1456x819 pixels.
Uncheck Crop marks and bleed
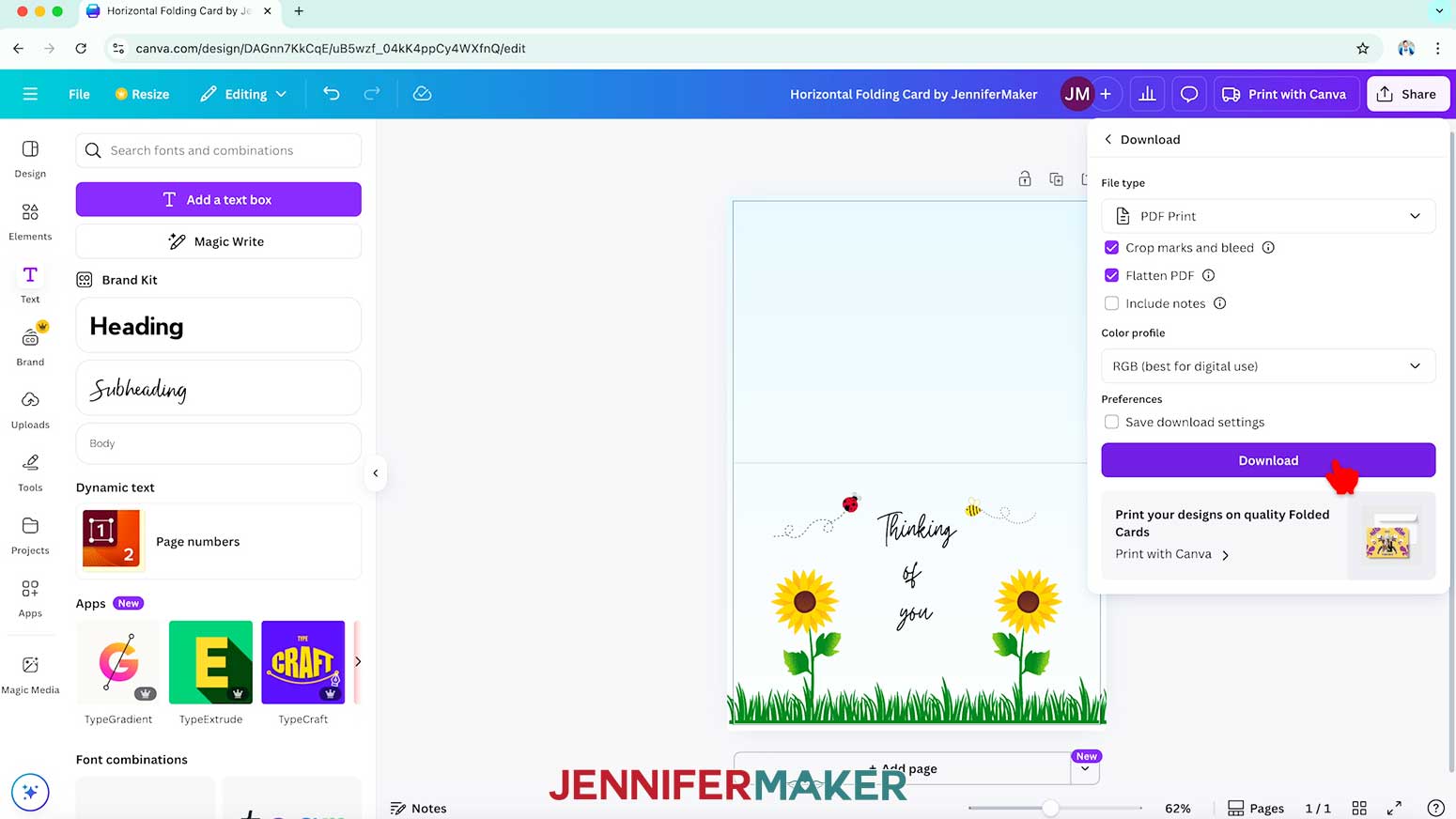[x=1112, y=248]
